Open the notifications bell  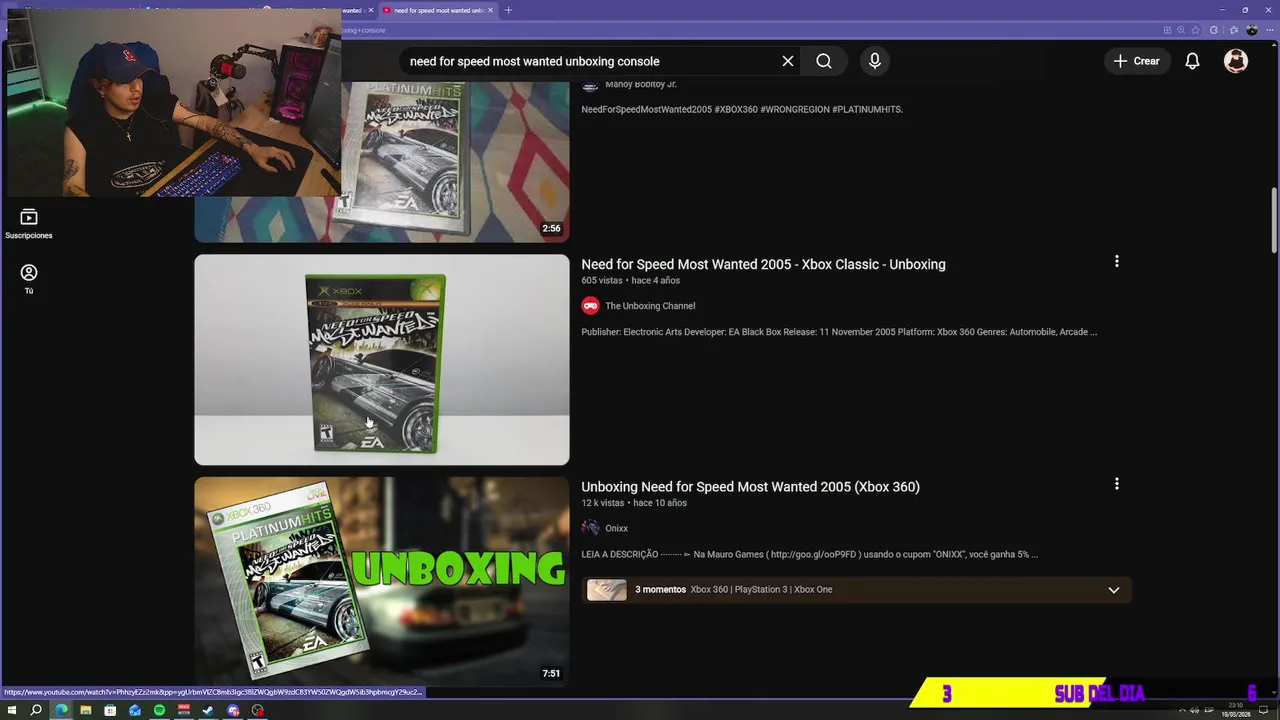tap(1192, 61)
